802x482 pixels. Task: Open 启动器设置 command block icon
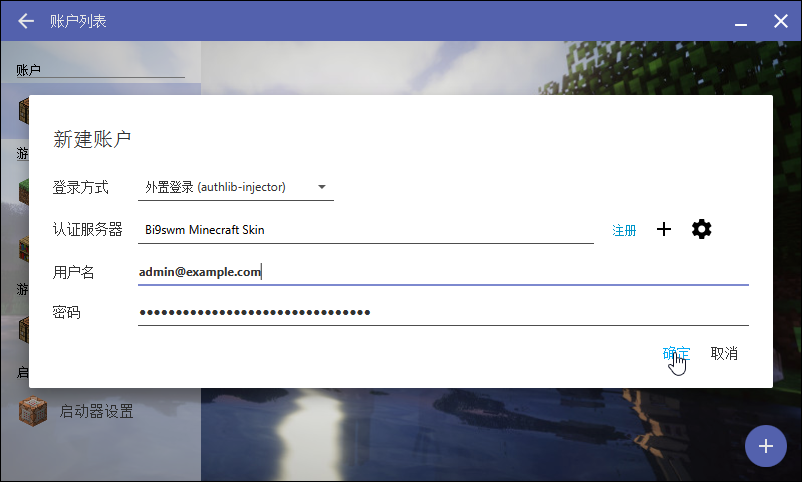click(33, 411)
